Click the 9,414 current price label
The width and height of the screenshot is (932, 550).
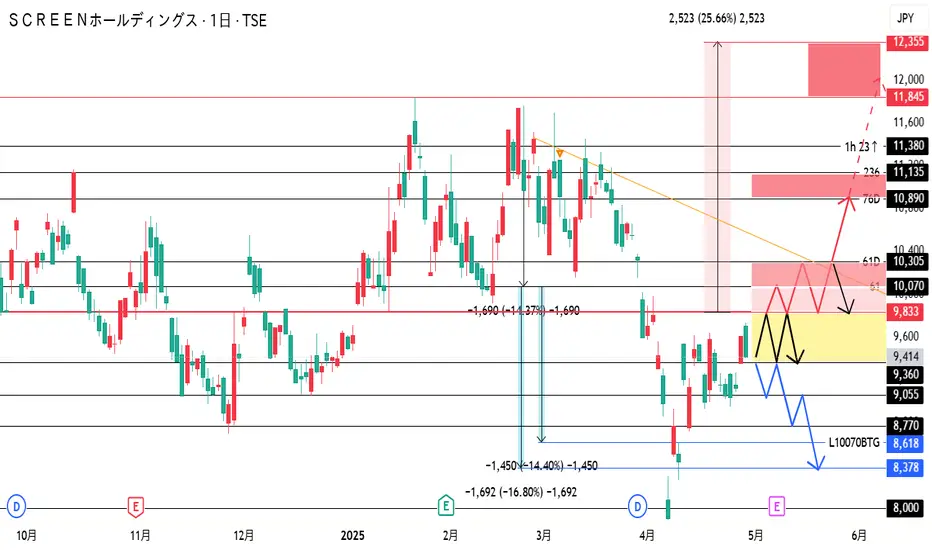[906, 357]
